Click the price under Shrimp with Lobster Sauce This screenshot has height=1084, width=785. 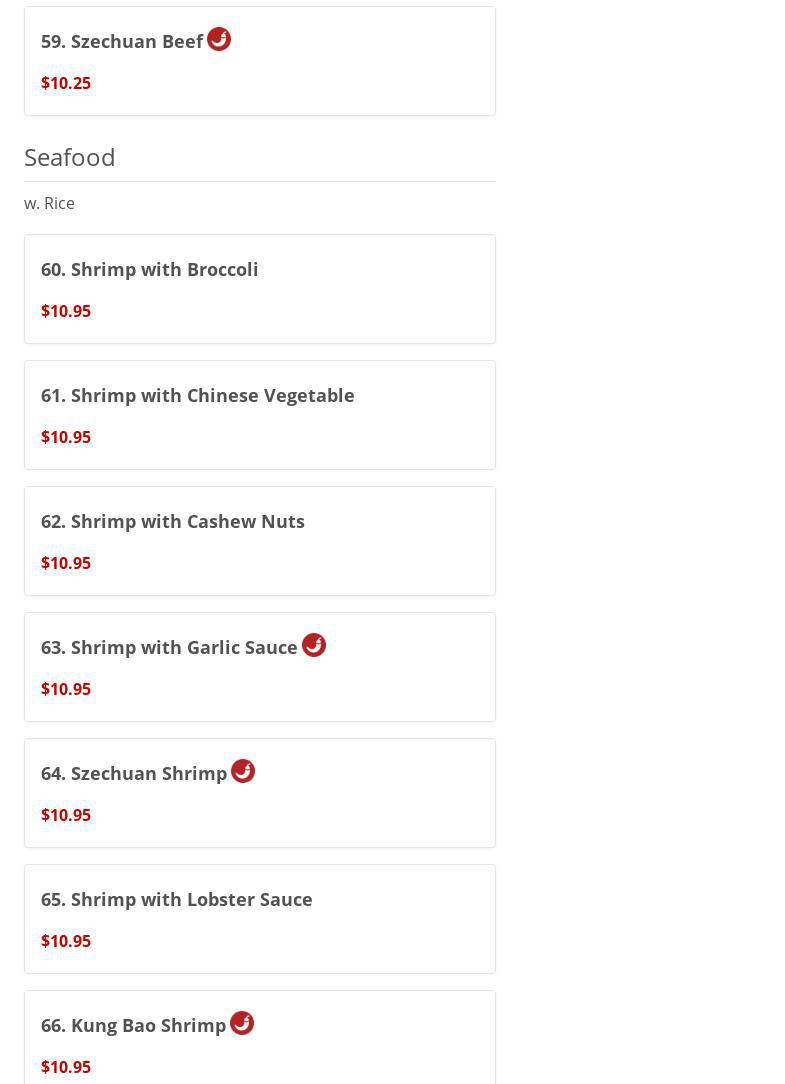coord(66,941)
